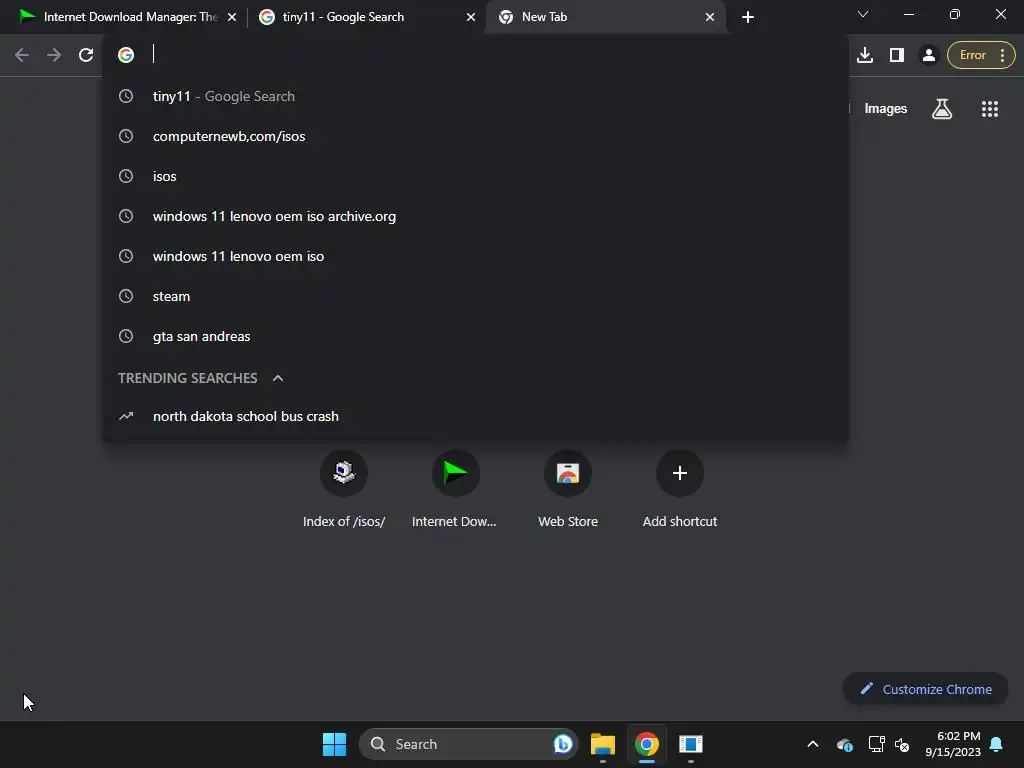
Task: Open a new tab with plus button
Action: pos(748,17)
